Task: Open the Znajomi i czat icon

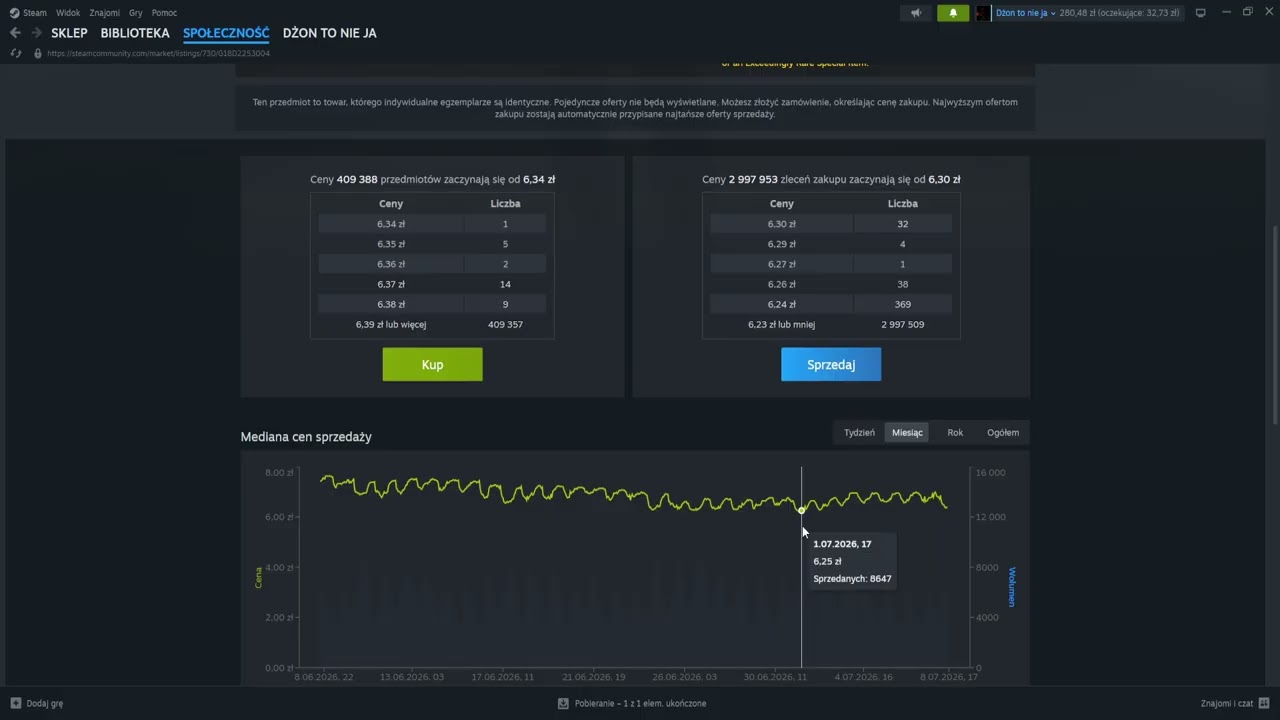Action: pos(1264,703)
